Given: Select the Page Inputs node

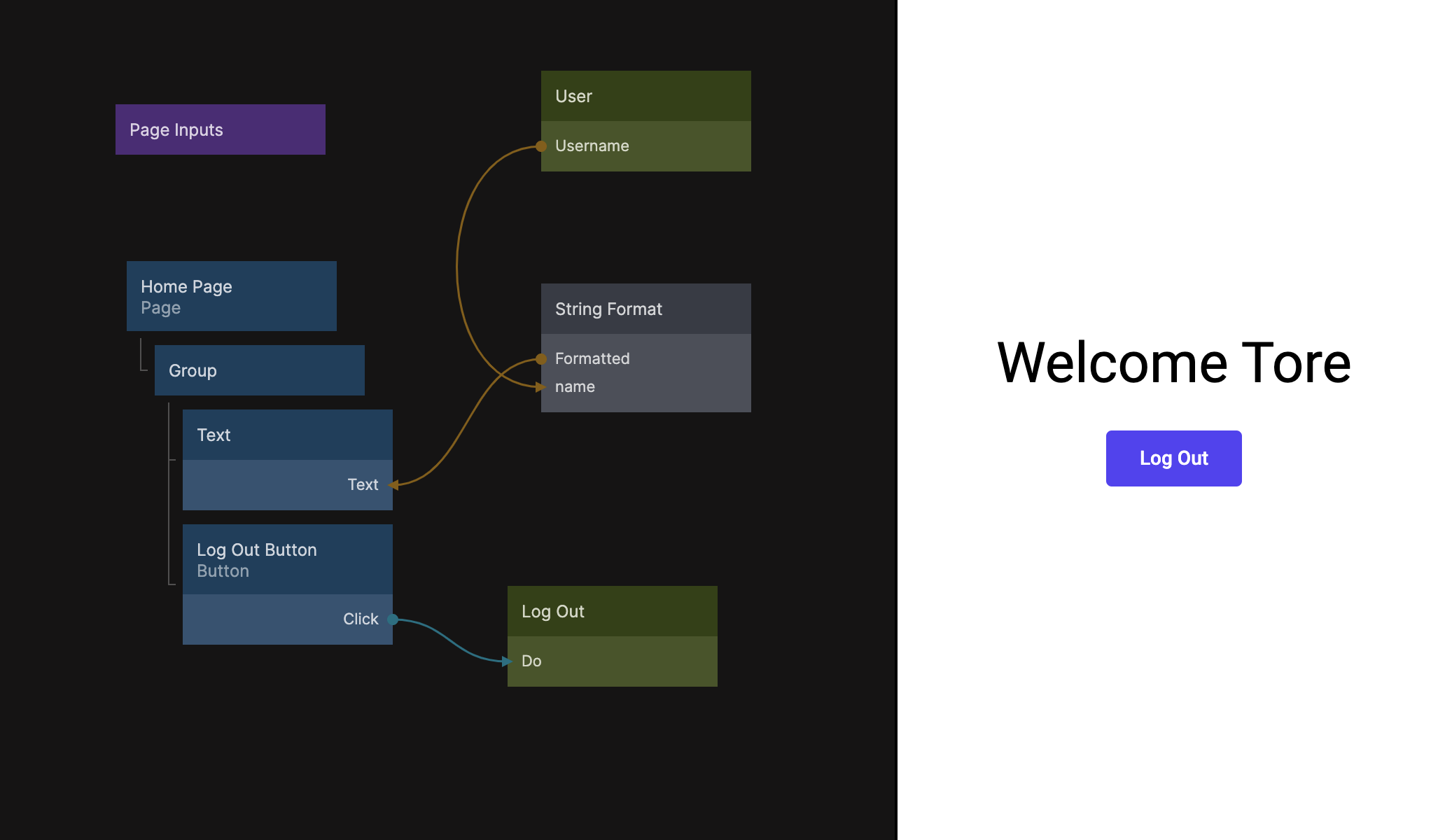Looking at the screenshot, I should (x=220, y=129).
